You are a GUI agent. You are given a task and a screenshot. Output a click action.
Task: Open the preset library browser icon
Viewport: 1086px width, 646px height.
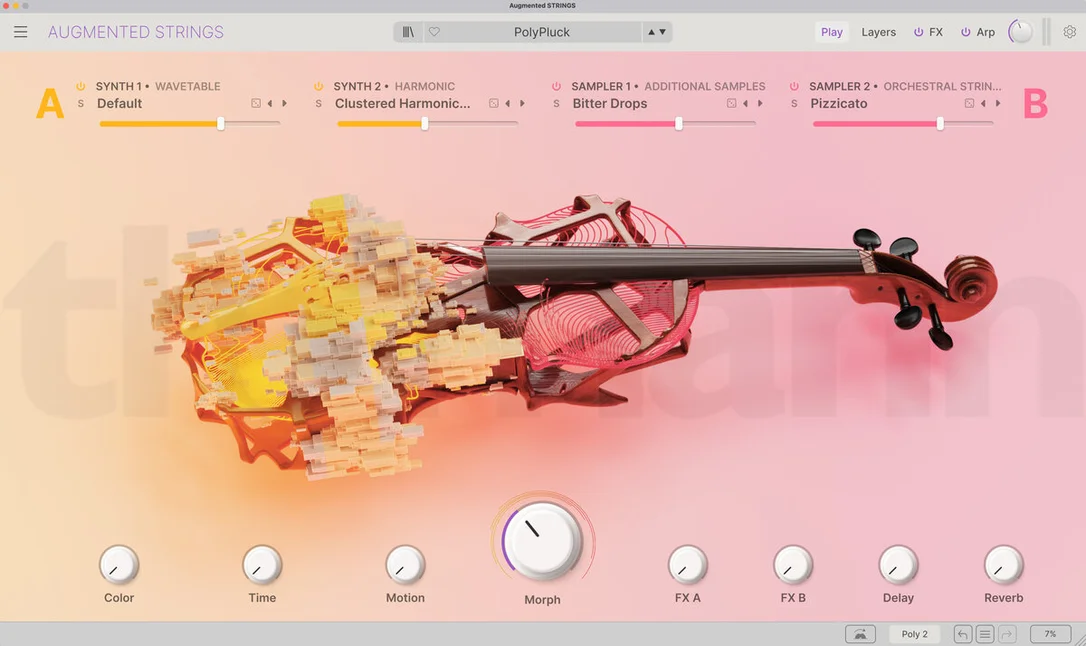coord(408,32)
